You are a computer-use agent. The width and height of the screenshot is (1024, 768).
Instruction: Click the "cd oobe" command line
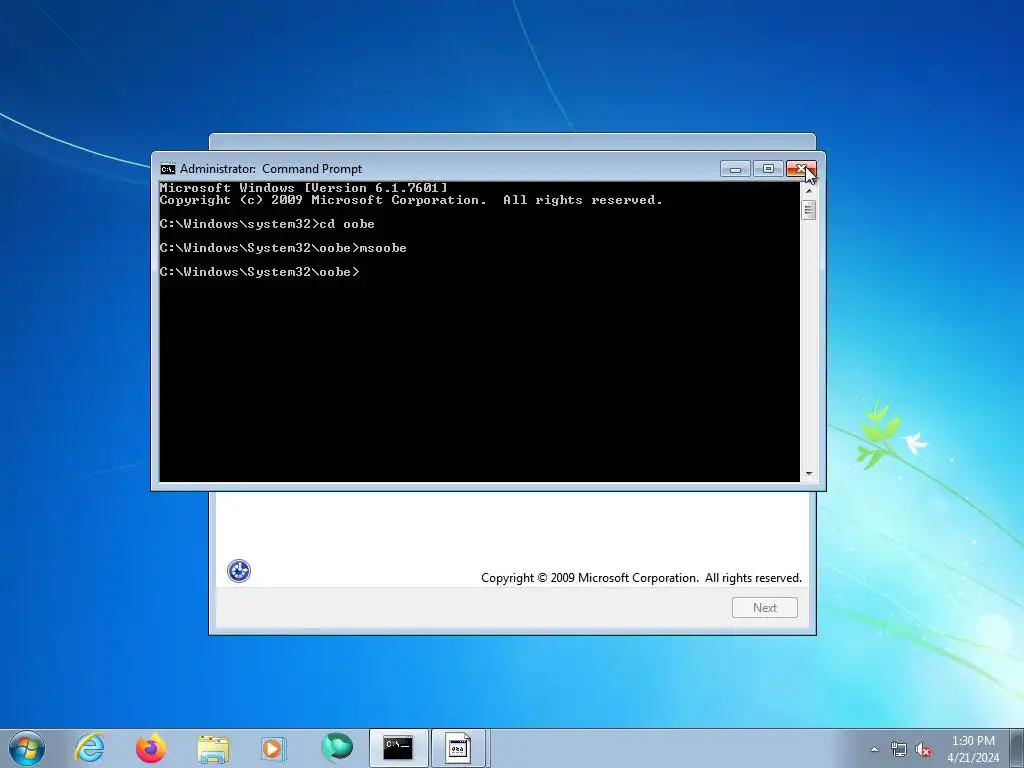pyautogui.click(x=267, y=224)
